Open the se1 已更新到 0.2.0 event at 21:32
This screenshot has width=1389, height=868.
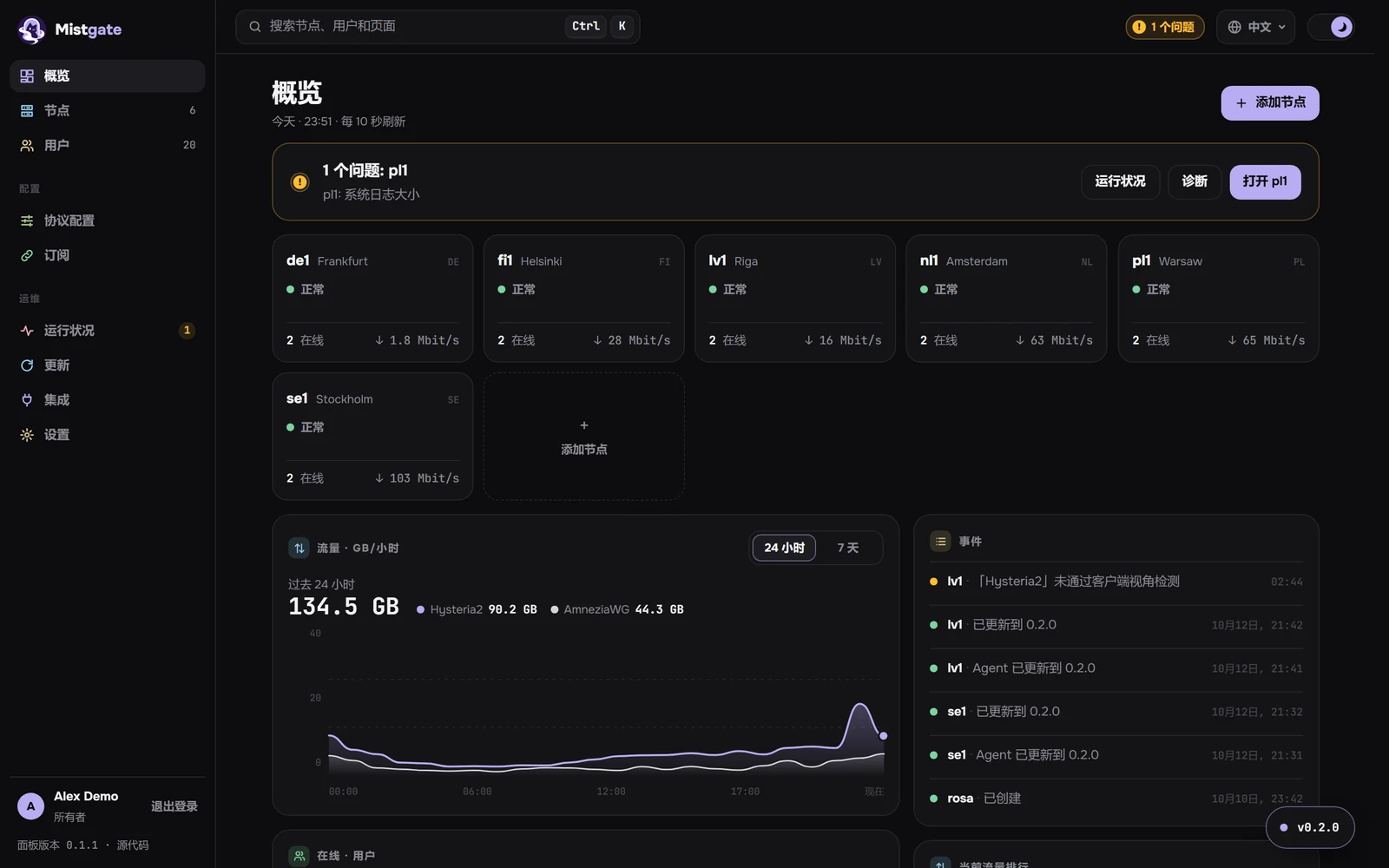coord(1116,712)
